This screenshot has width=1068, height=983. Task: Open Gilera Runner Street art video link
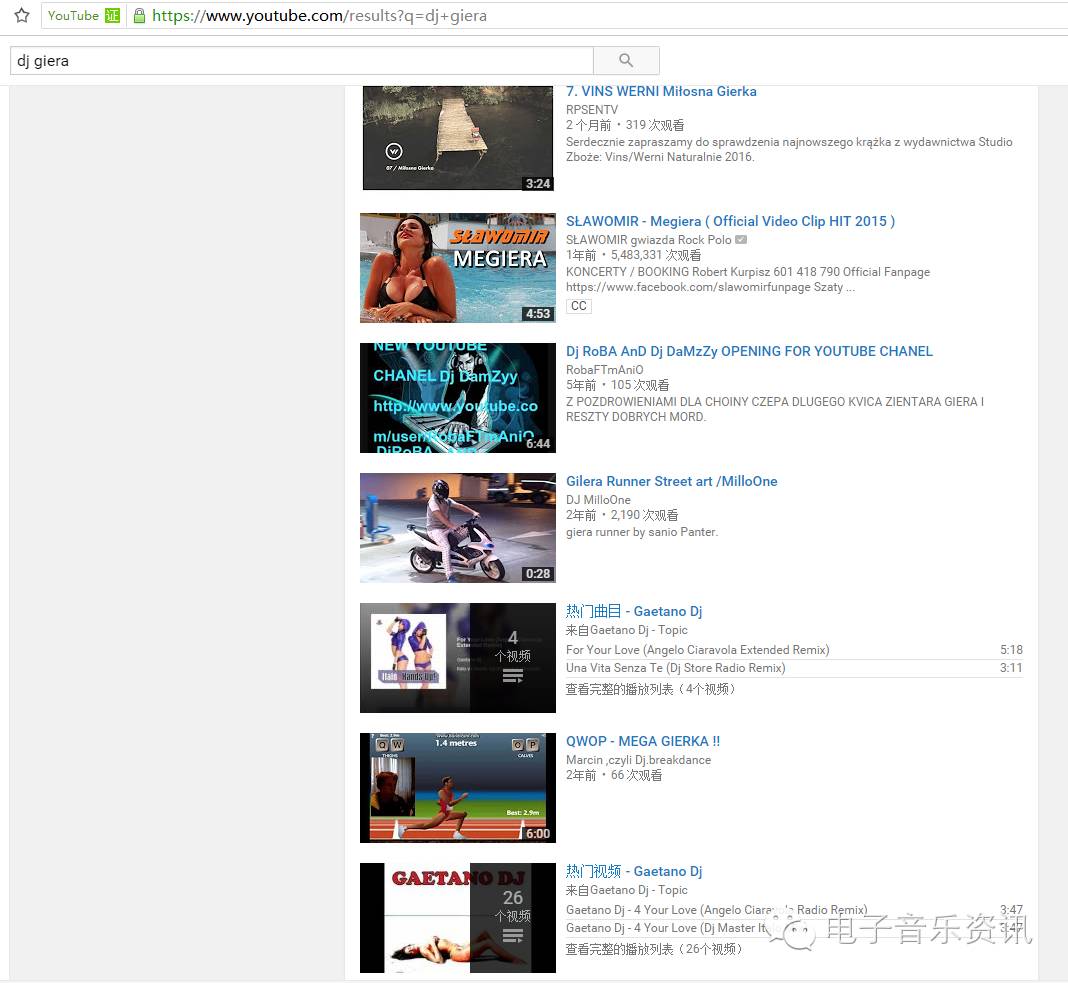click(x=671, y=481)
